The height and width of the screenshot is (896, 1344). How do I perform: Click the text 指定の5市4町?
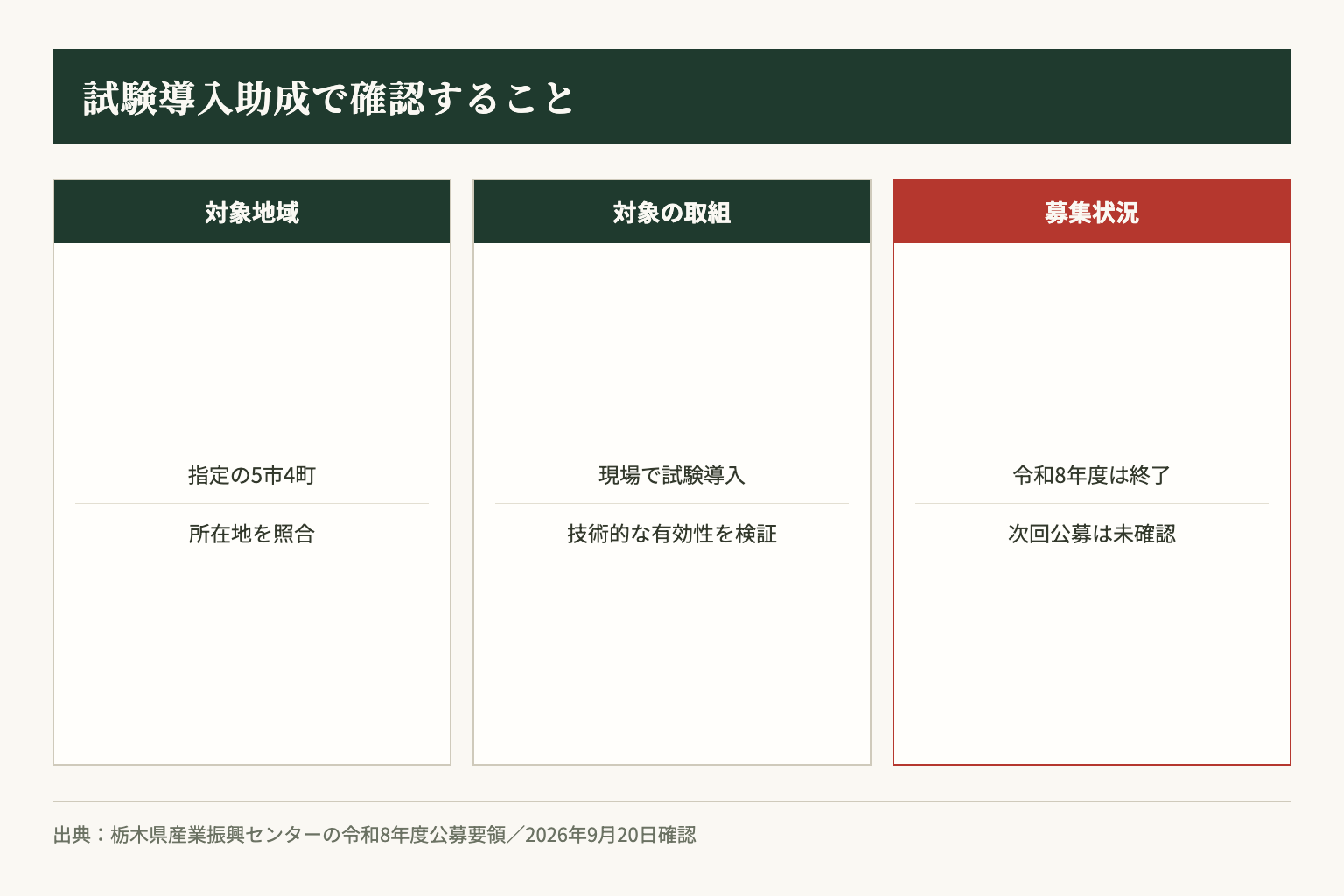click(x=252, y=475)
